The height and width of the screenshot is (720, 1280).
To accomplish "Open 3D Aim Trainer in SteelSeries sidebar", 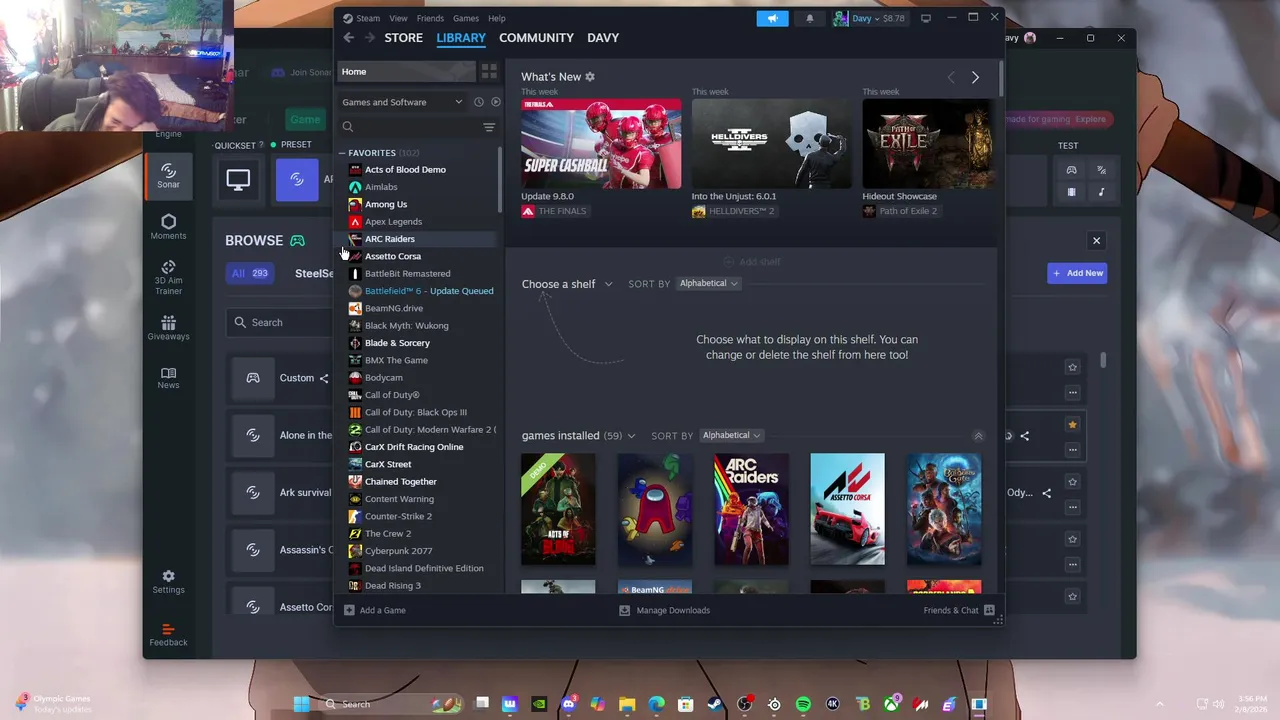I will (168, 277).
